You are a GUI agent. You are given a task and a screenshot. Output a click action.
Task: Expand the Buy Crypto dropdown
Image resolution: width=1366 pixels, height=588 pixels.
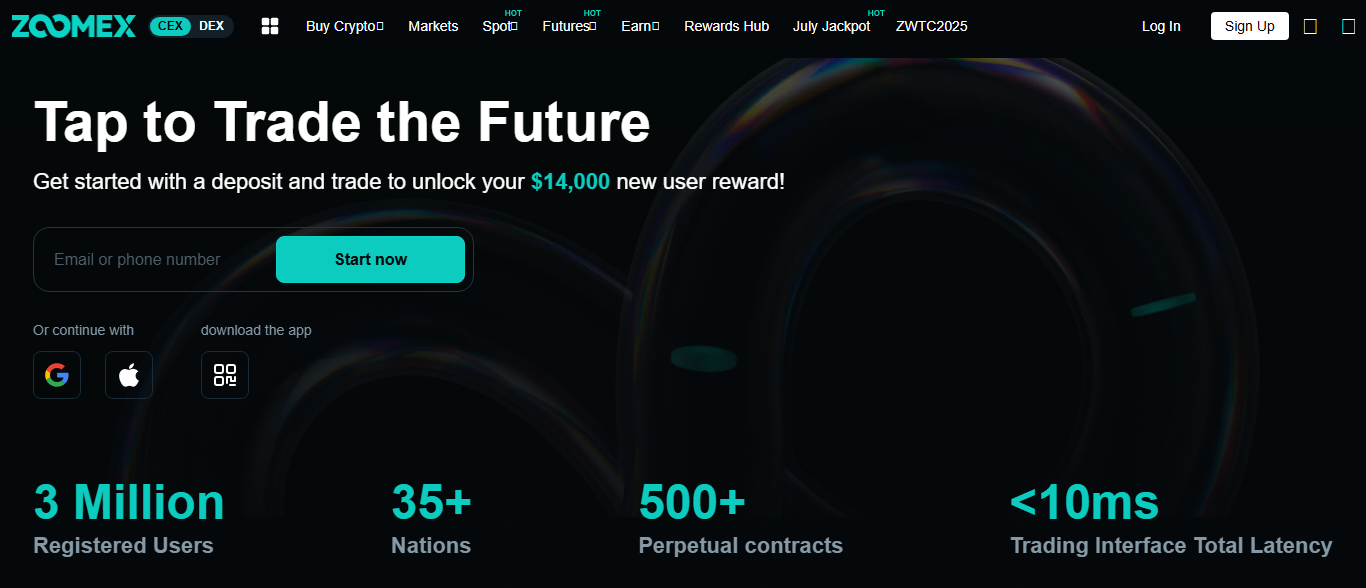coord(344,26)
